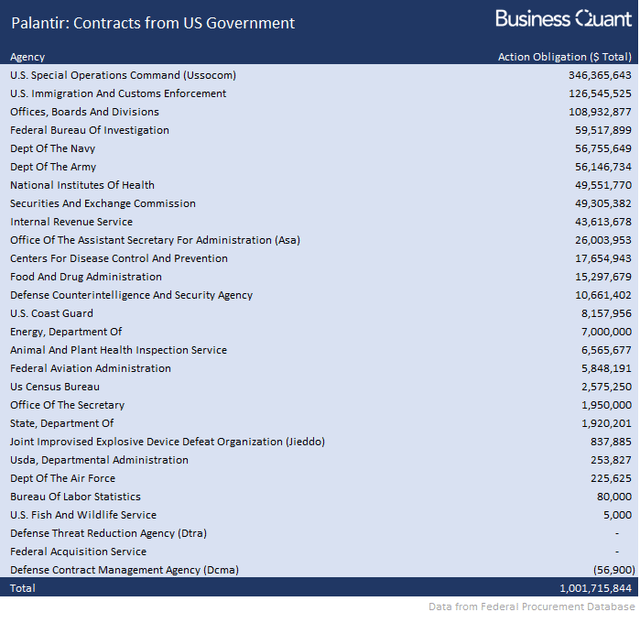This screenshot has width=640, height=623.
Task: Click the value 346,365,643
Action: [600, 76]
